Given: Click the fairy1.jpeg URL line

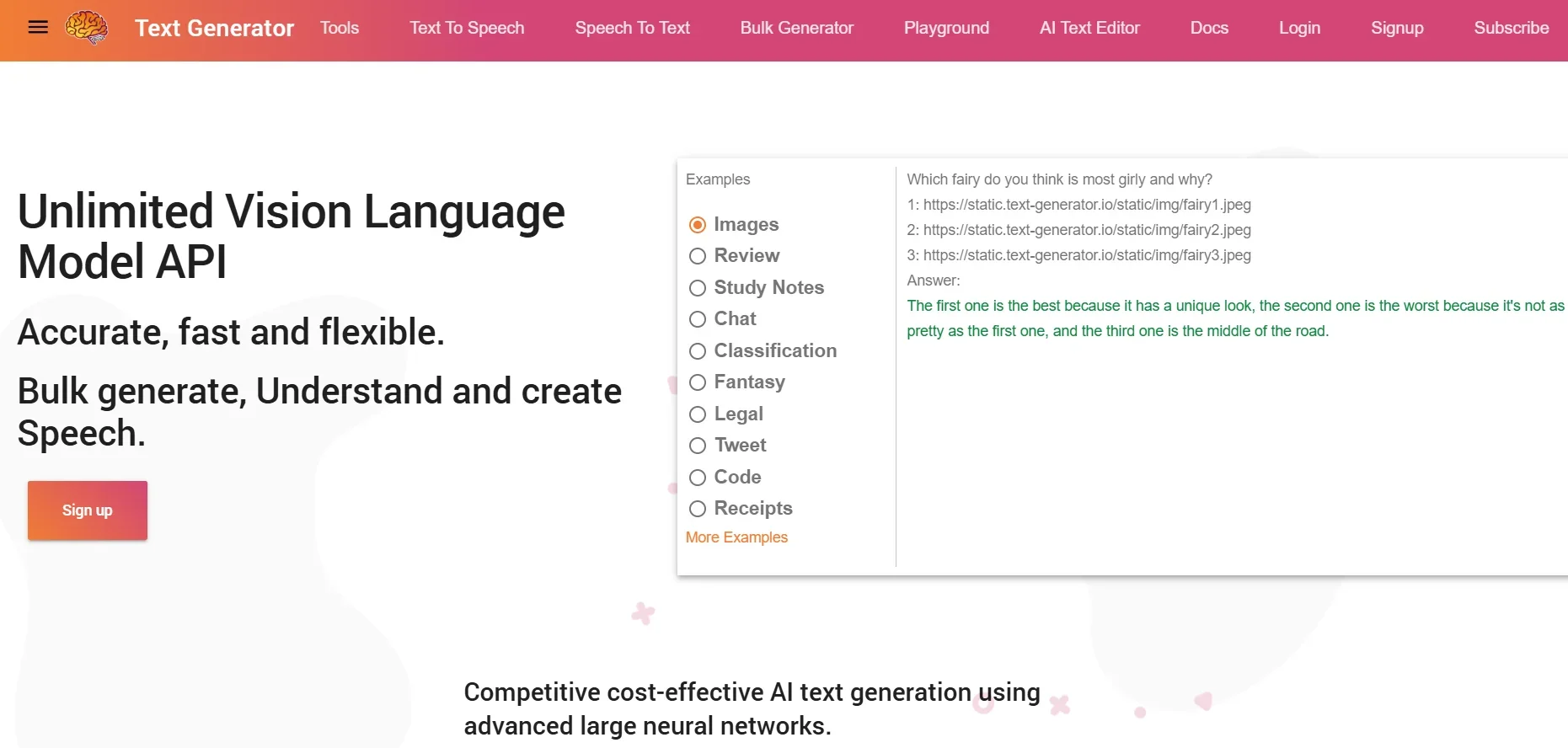Looking at the screenshot, I should 1078,205.
